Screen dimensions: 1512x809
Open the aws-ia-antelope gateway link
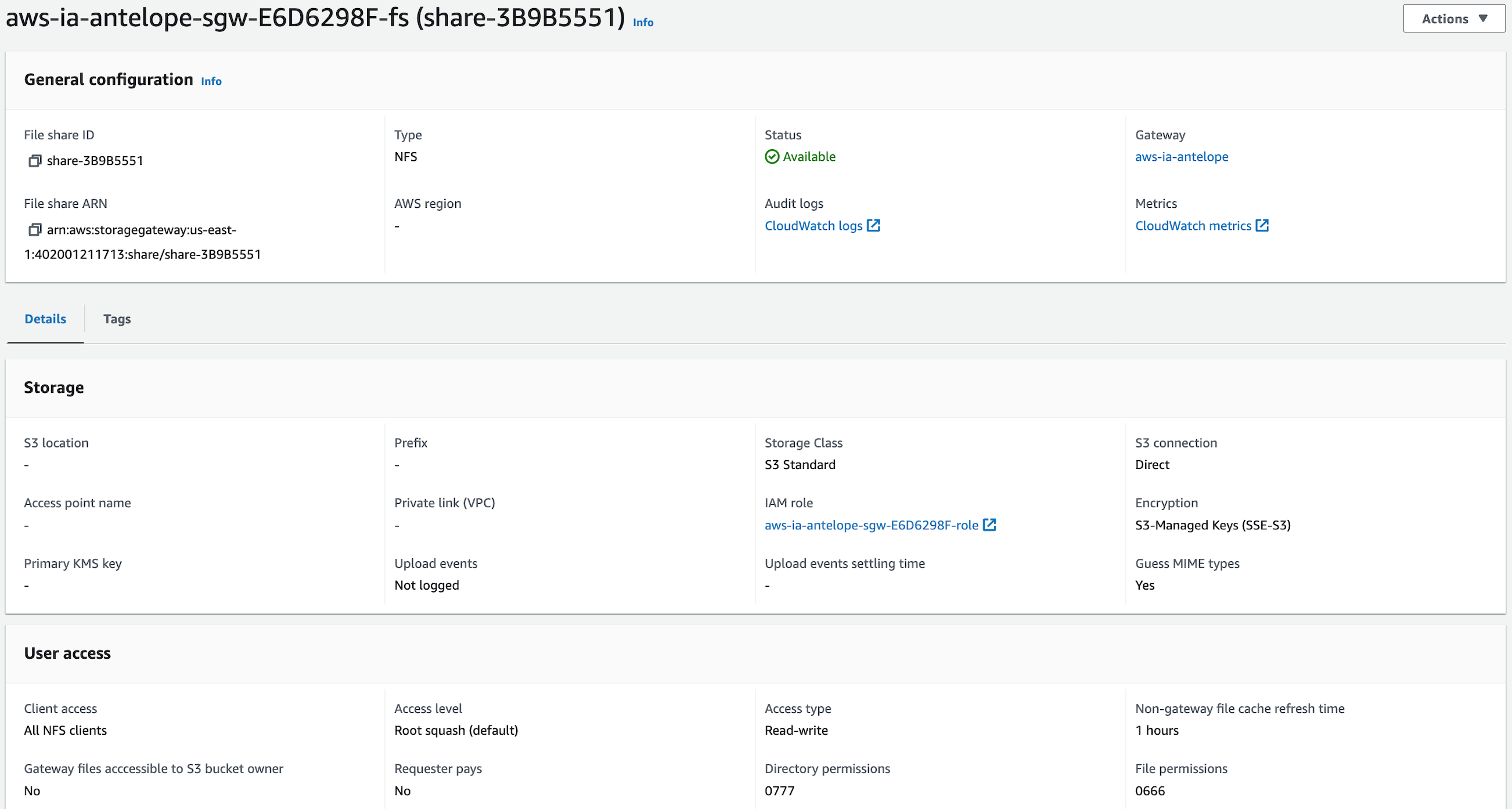(1182, 157)
